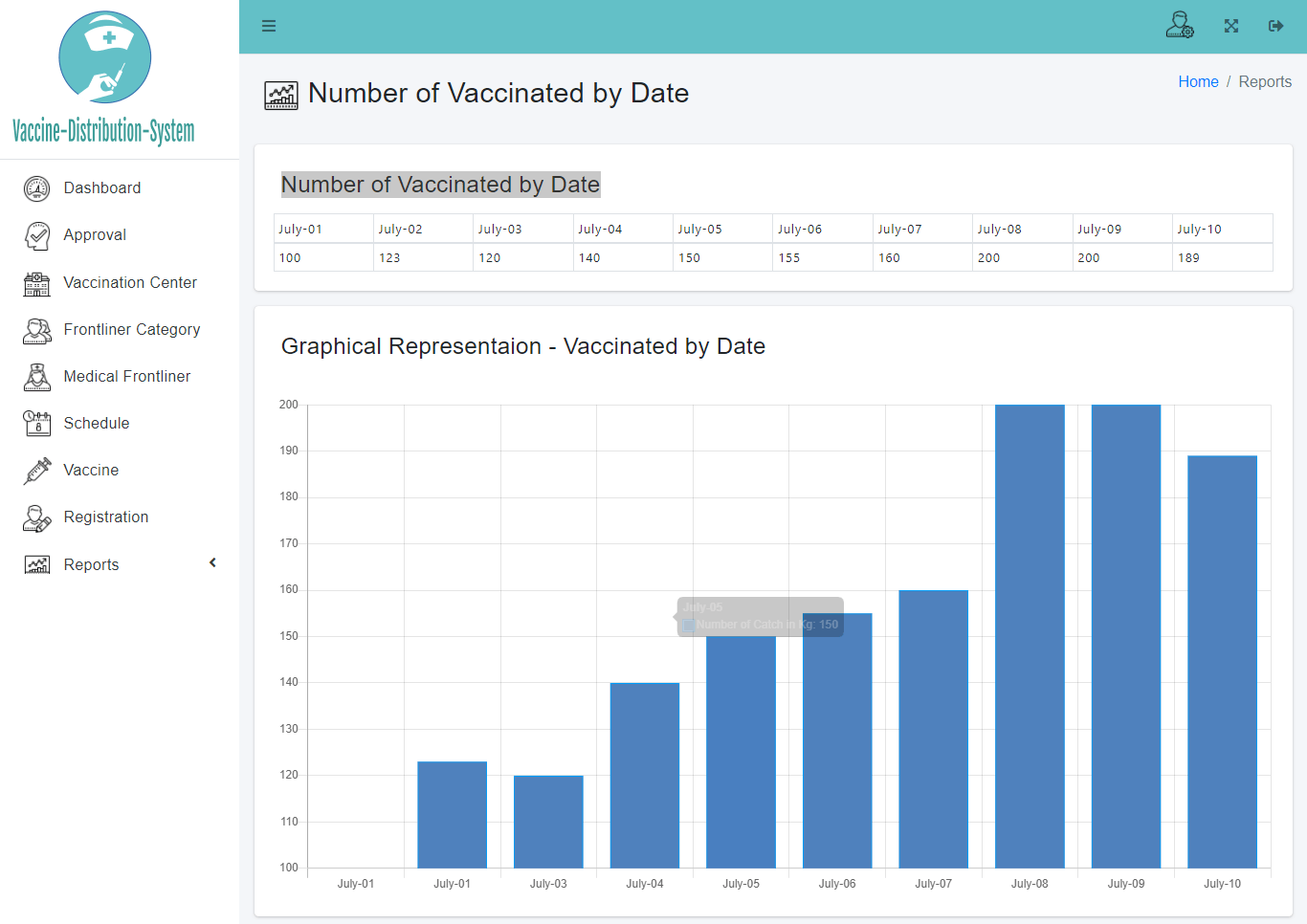The height and width of the screenshot is (924, 1307).
Task: Click the Reports chart icon in sidebar
Action: click(36, 565)
